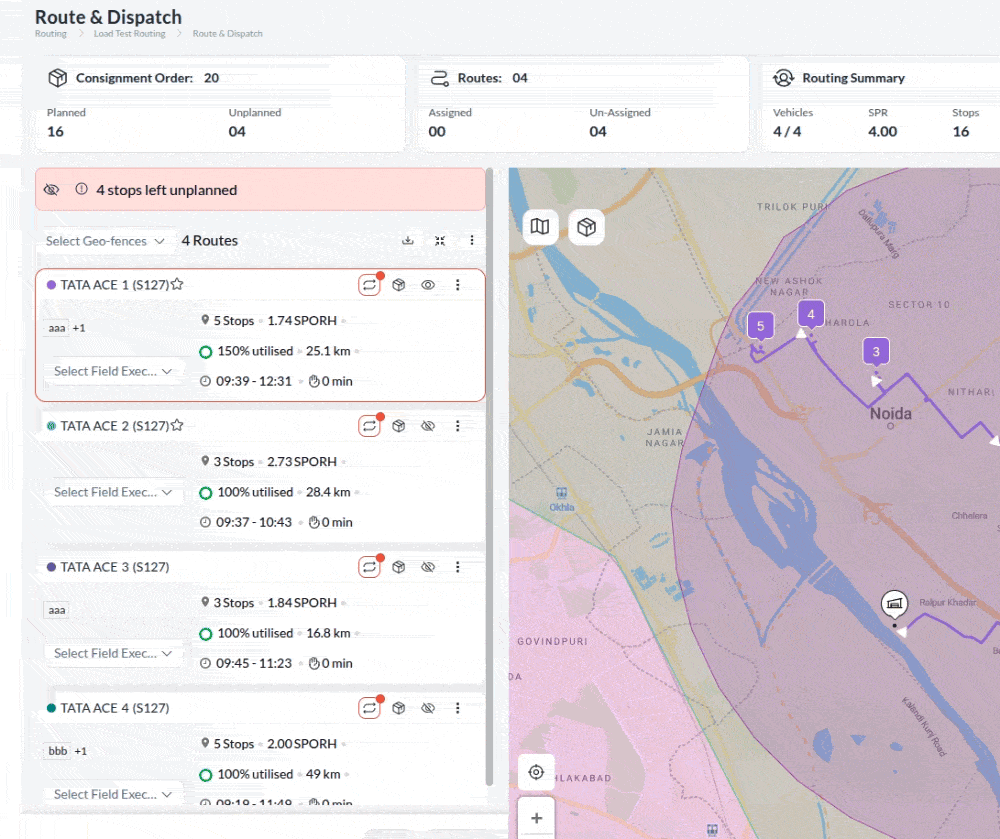This screenshot has height=839, width=1000.
Task: Click stop marker 3 on the map
Action: click(x=876, y=352)
